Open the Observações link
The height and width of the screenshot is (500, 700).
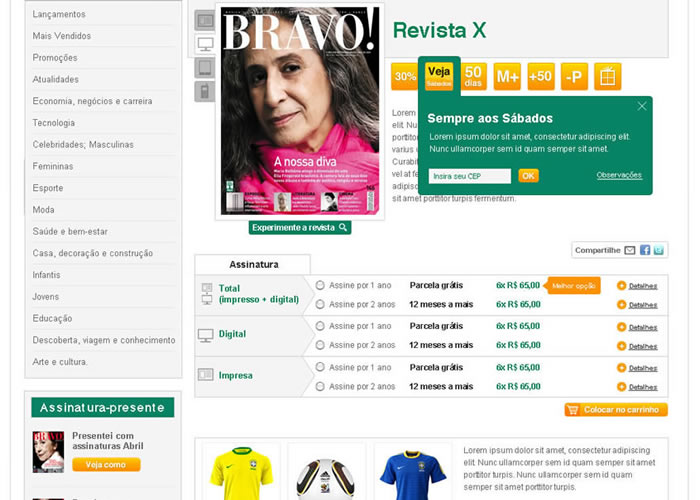click(619, 175)
